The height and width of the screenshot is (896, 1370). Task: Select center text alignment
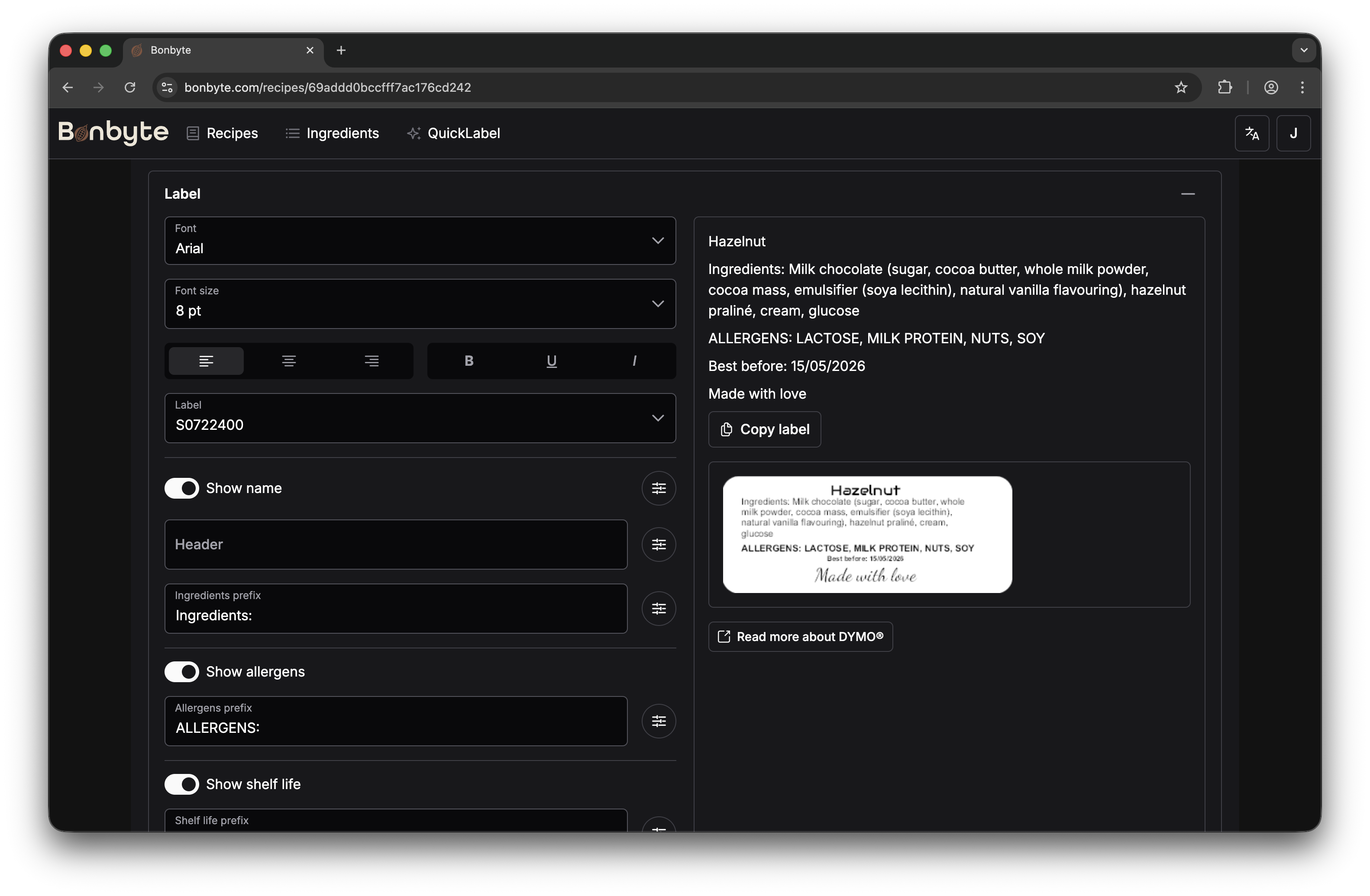tap(288, 361)
